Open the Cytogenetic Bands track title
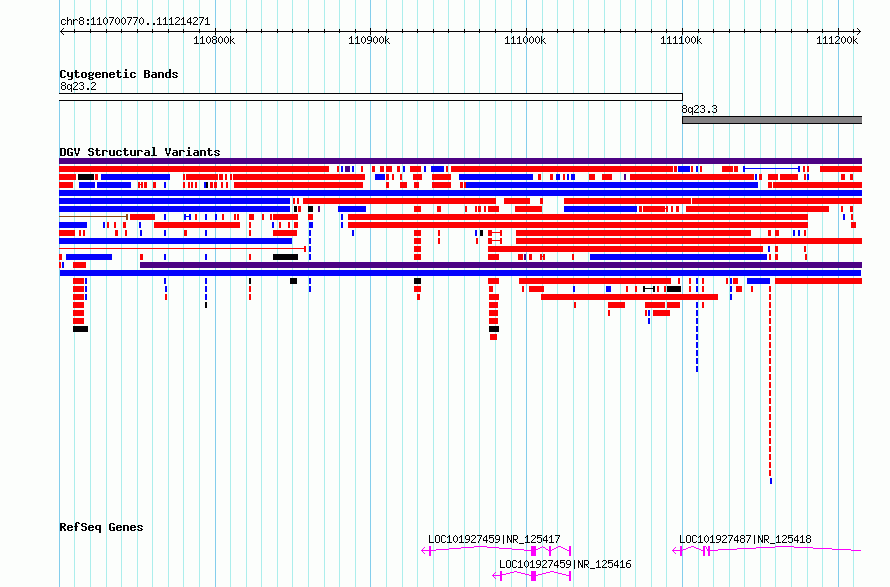 (119, 74)
